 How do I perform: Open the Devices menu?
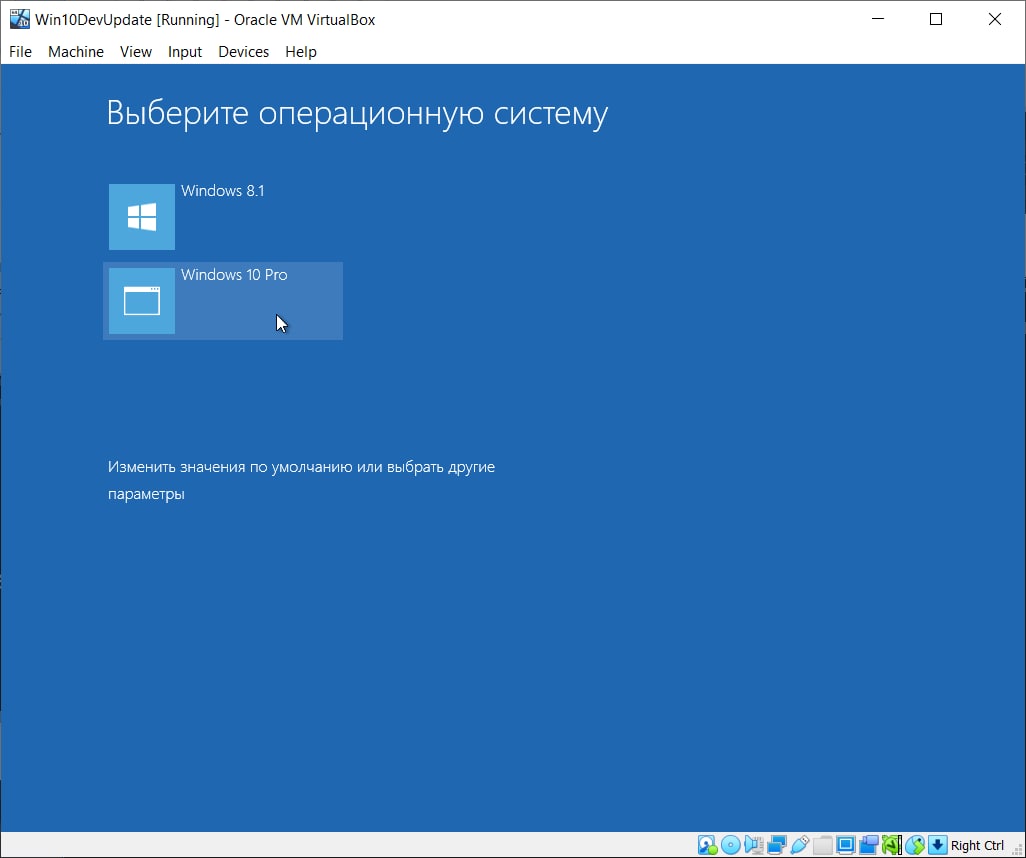pyautogui.click(x=243, y=52)
